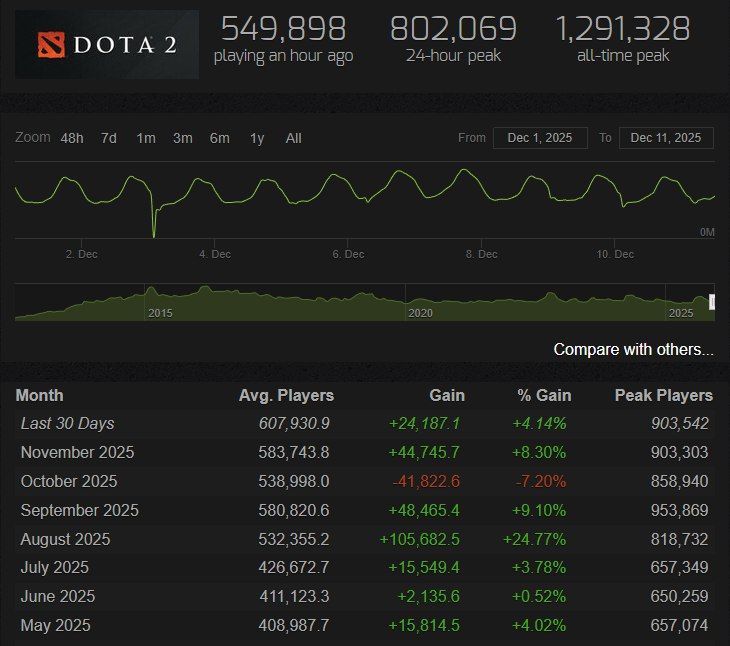Click the red percent loss -7.20%
Viewport: 730px width, 646px height.
pos(541,481)
